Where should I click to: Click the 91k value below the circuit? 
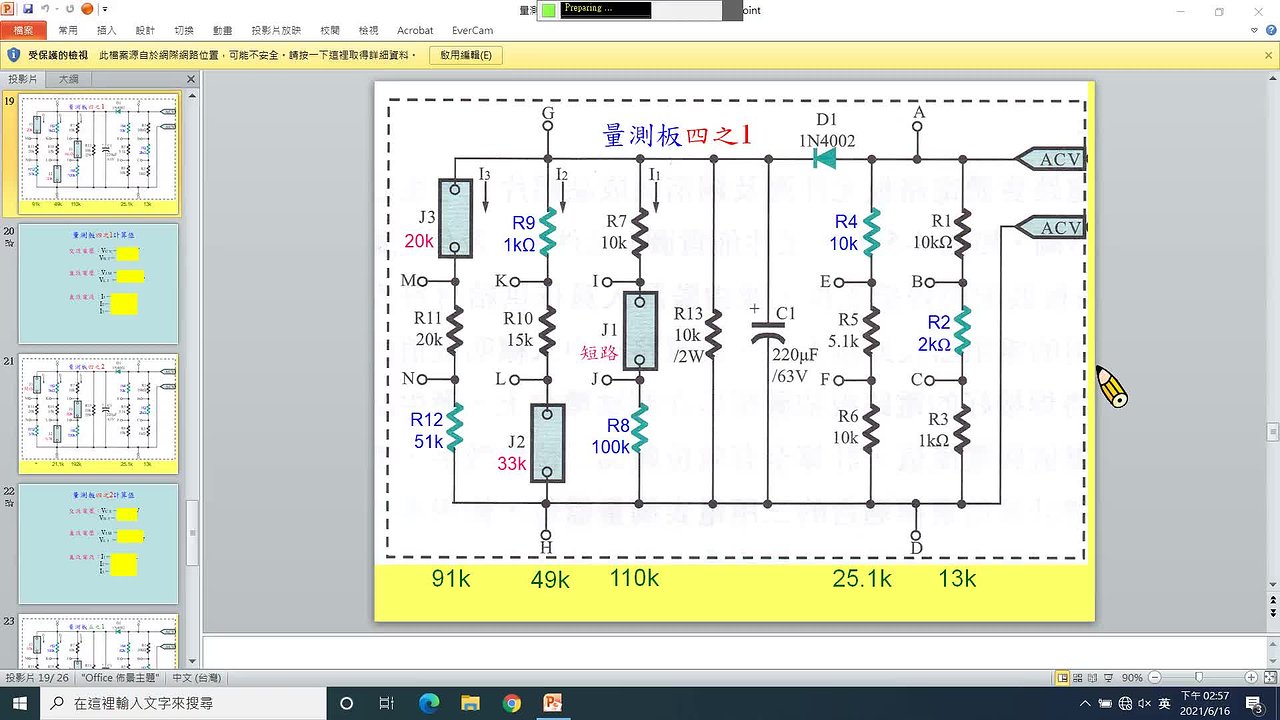coord(451,578)
